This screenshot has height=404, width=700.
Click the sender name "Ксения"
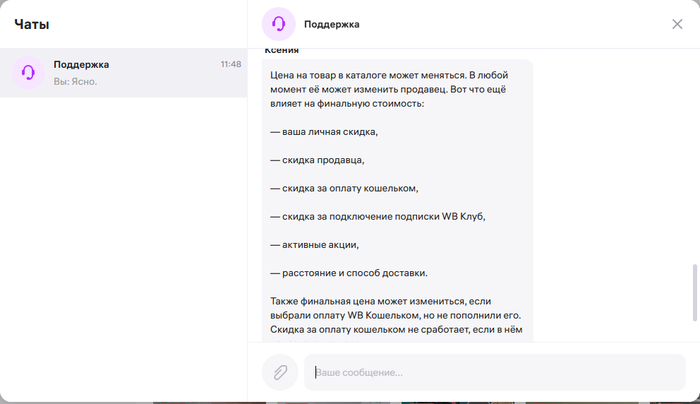pos(281,51)
